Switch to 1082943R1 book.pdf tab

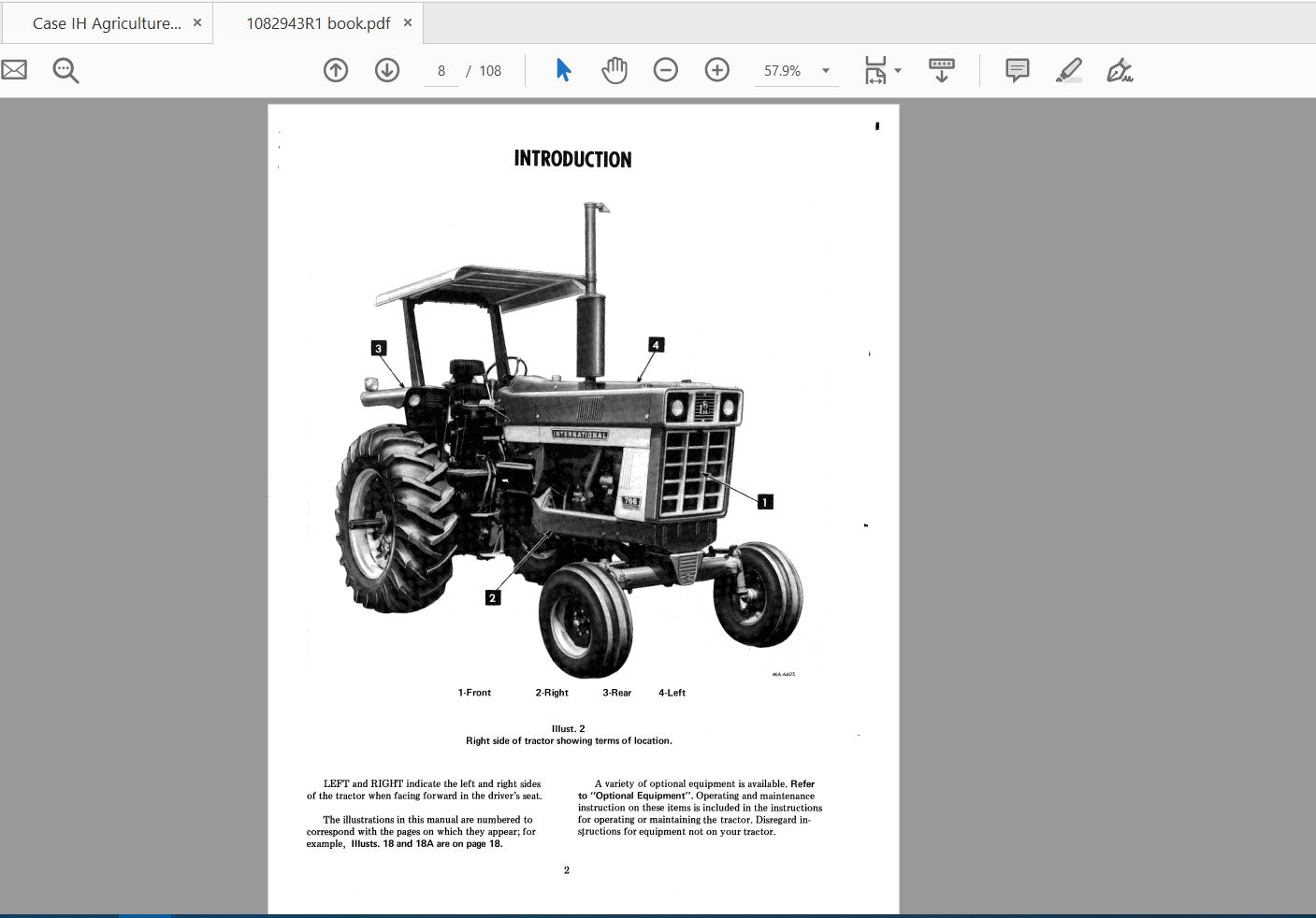(318, 23)
